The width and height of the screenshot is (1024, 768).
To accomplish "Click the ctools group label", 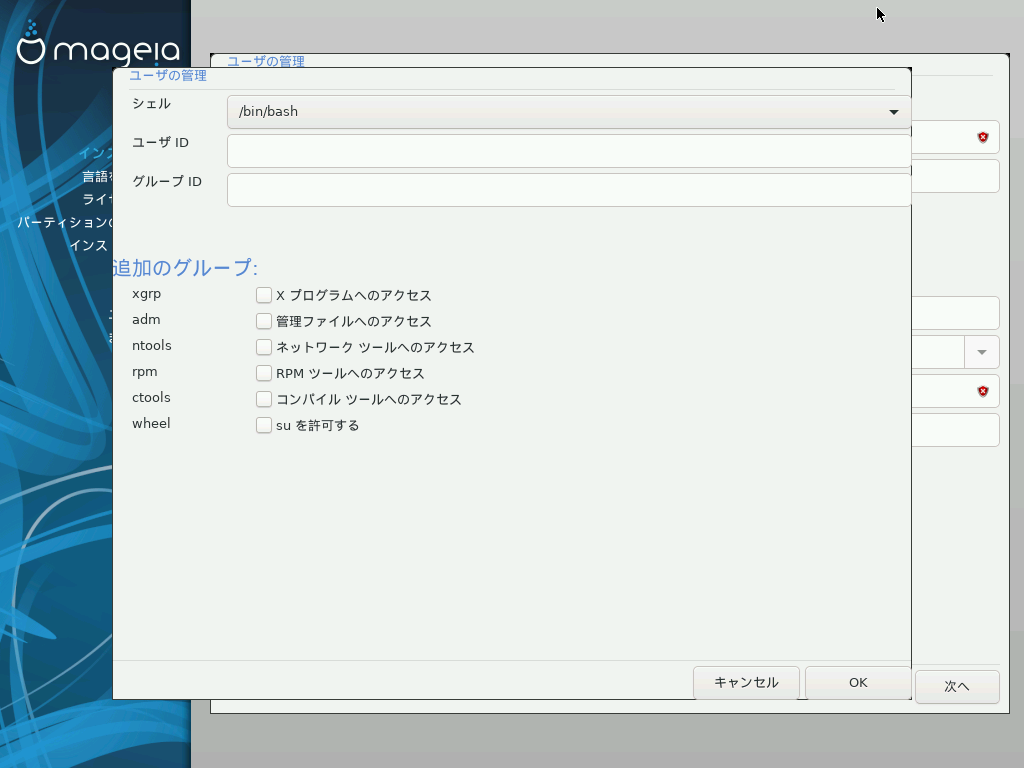I will (151, 397).
